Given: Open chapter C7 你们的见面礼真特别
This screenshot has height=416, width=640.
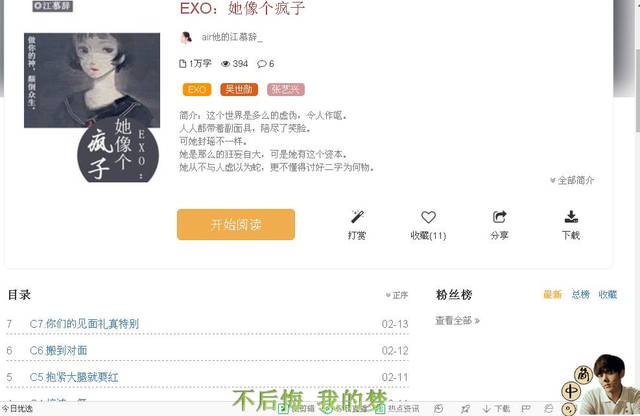Looking at the screenshot, I should pyautogui.click(x=84, y=324).
